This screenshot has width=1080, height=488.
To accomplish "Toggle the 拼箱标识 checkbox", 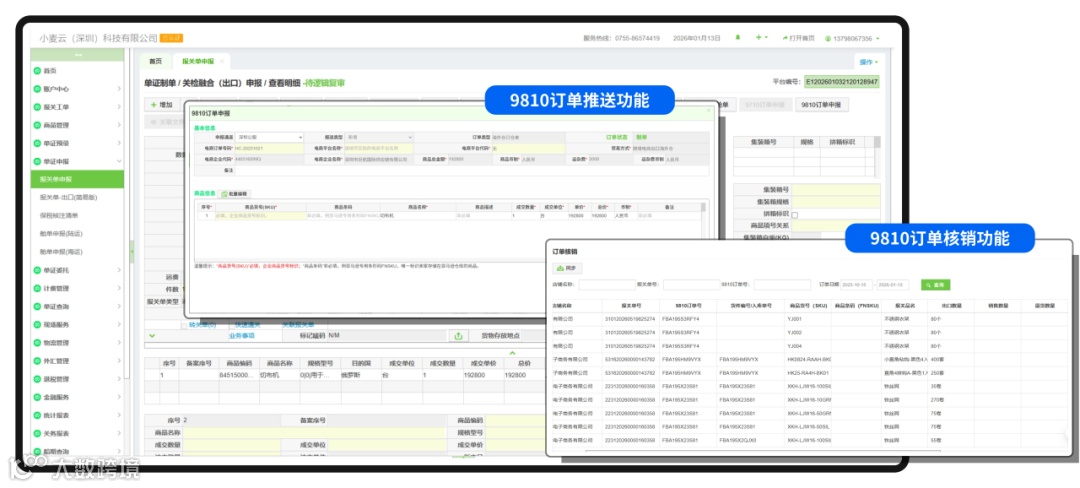I will point(795,215).
